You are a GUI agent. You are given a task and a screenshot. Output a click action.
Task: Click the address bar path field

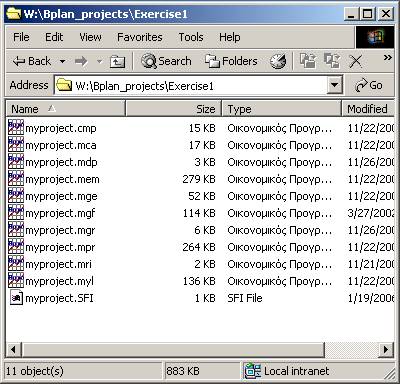point(191,86)
